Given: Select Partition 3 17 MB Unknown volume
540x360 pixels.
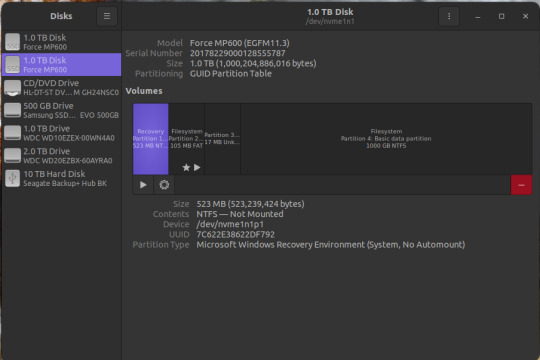Looking at the screenshot, I should coord(222,139).
